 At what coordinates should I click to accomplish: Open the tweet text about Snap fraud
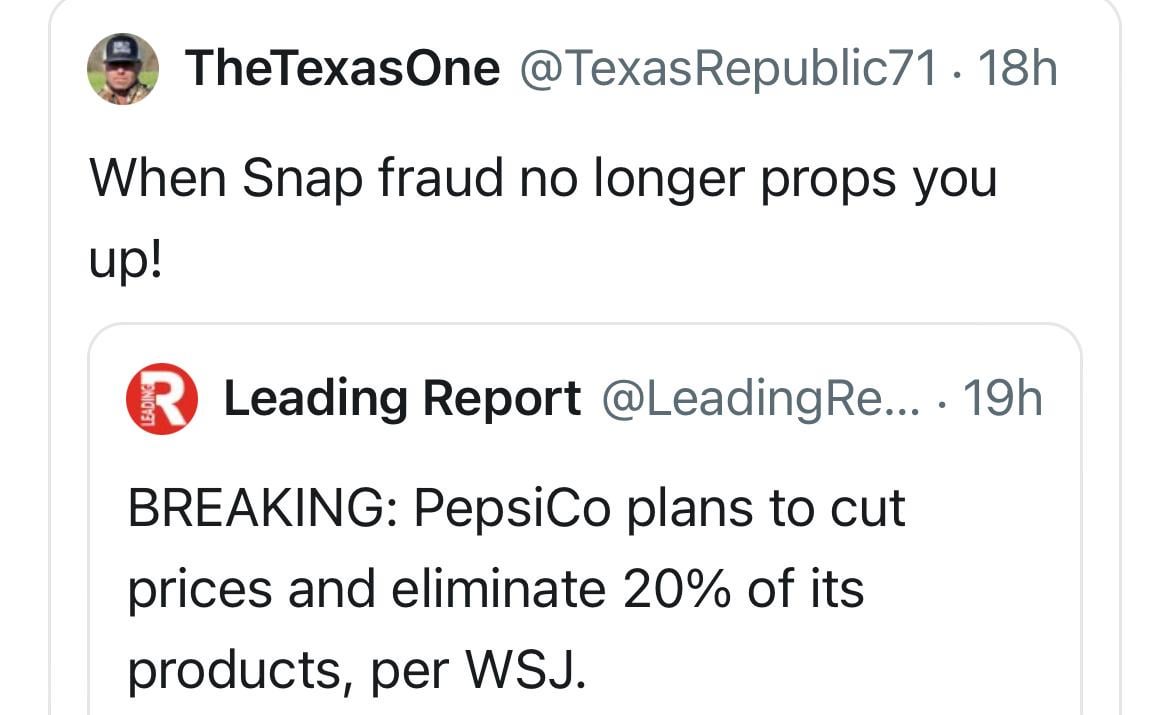coord(542,219)
